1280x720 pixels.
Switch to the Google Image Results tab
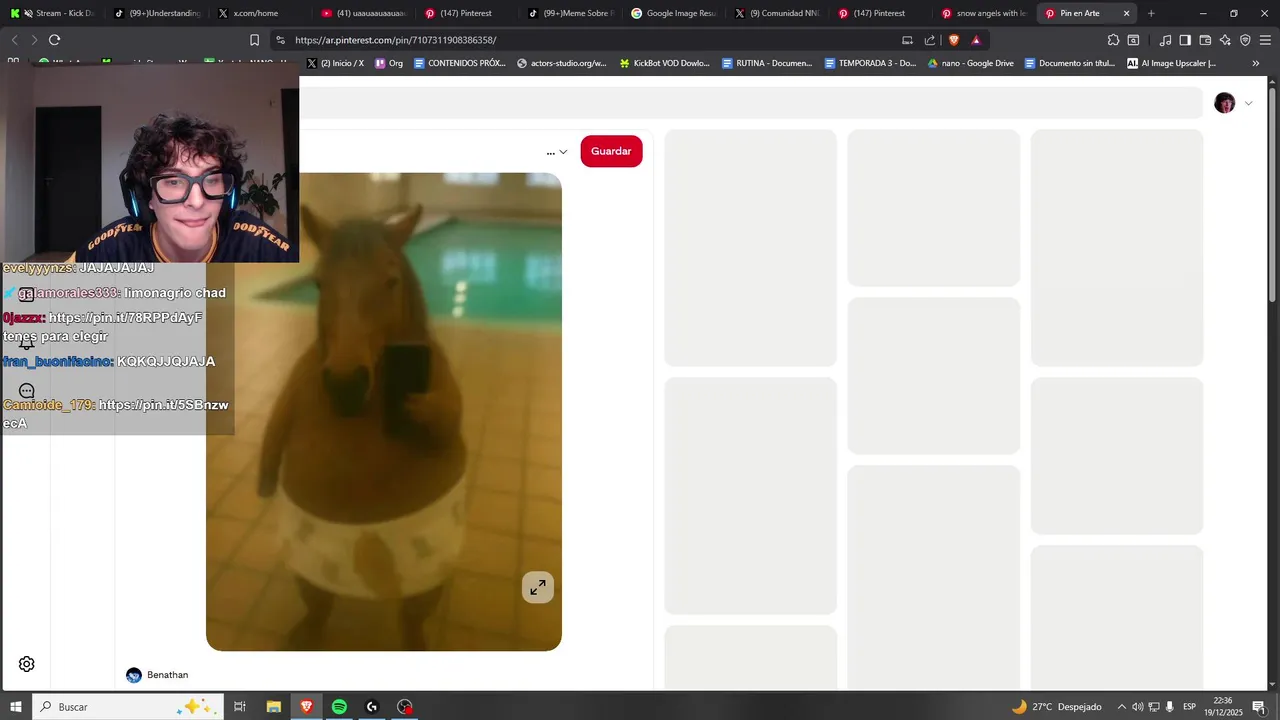(x=673, y=13)
